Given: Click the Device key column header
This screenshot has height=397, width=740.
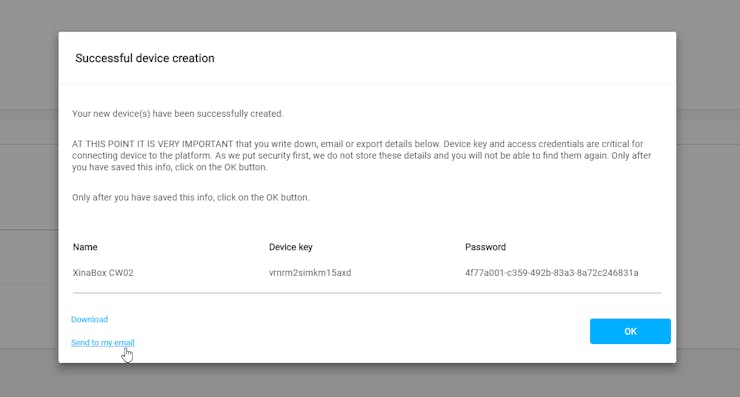Looking at the screenshot, I should pyautogui.click(x=291, y=247).
